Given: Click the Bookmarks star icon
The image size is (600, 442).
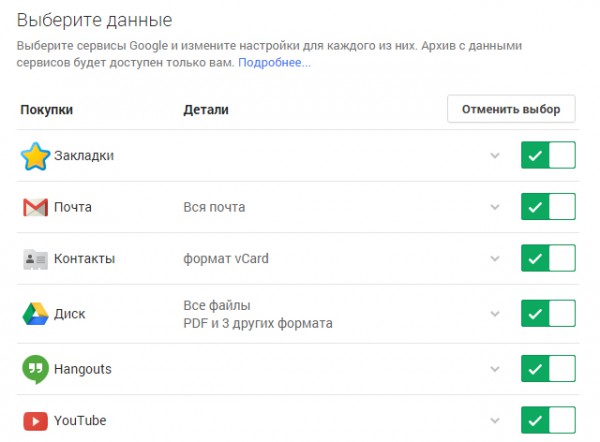Looking at the screenshot, I should pos(35,156).
